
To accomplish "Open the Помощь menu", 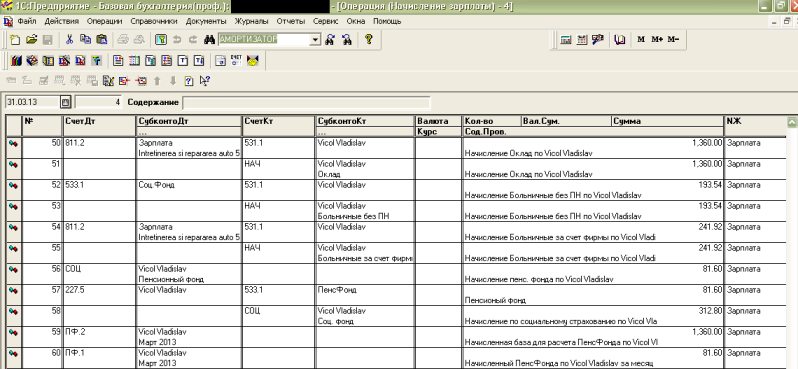I will pyautogui.click(x=387, y=21).
